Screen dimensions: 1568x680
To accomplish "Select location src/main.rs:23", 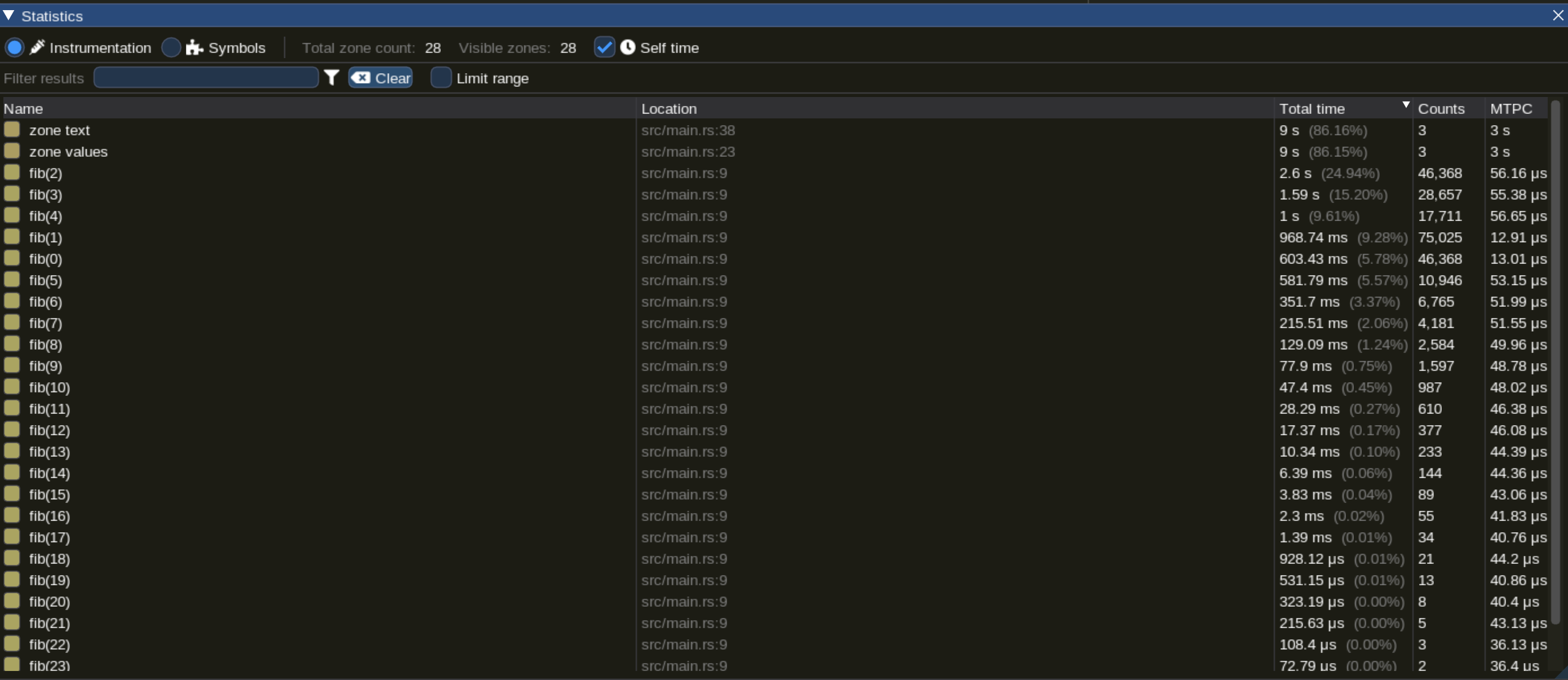I will tap(688, 152).
